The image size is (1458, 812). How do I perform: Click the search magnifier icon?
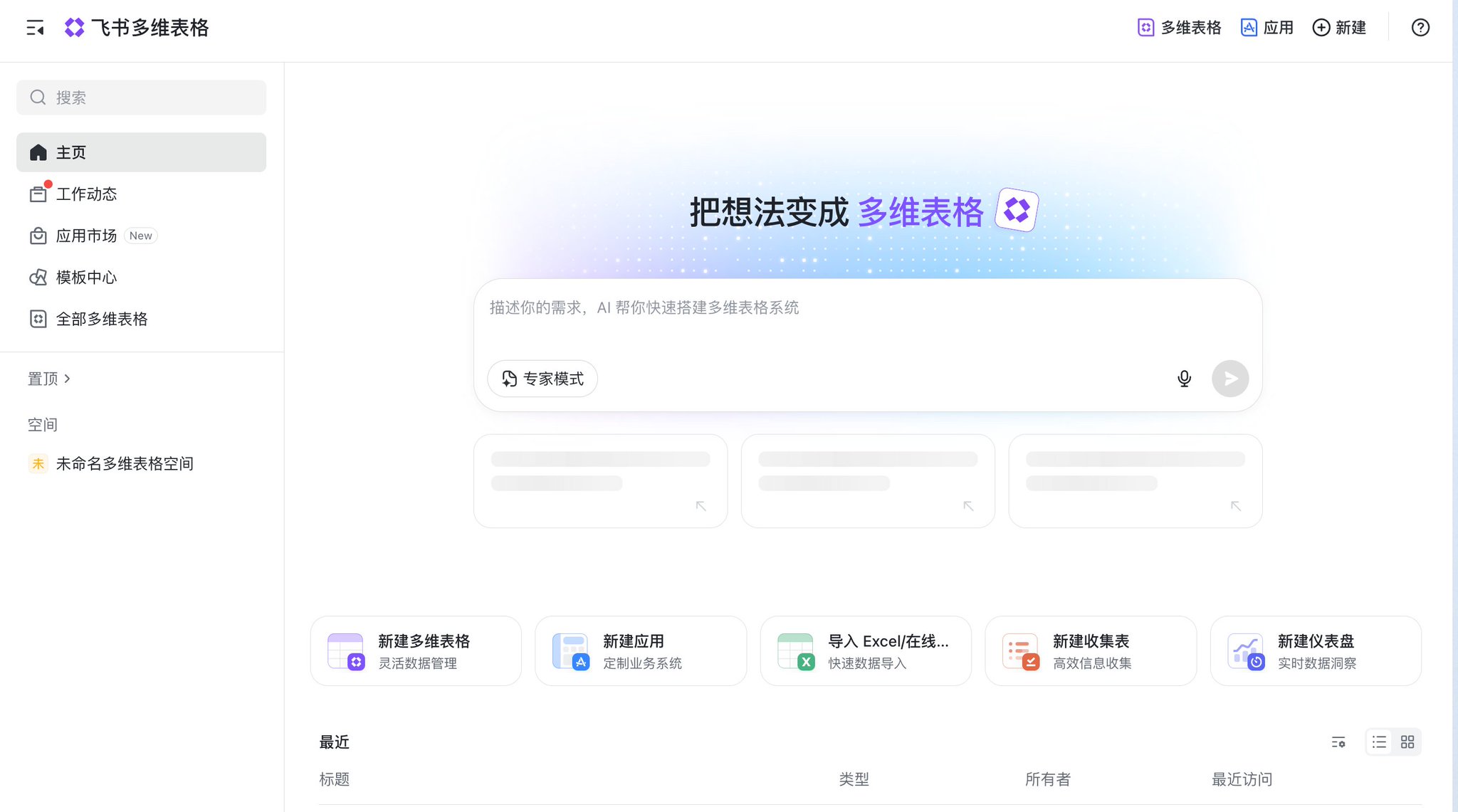(x=38, y=97)
